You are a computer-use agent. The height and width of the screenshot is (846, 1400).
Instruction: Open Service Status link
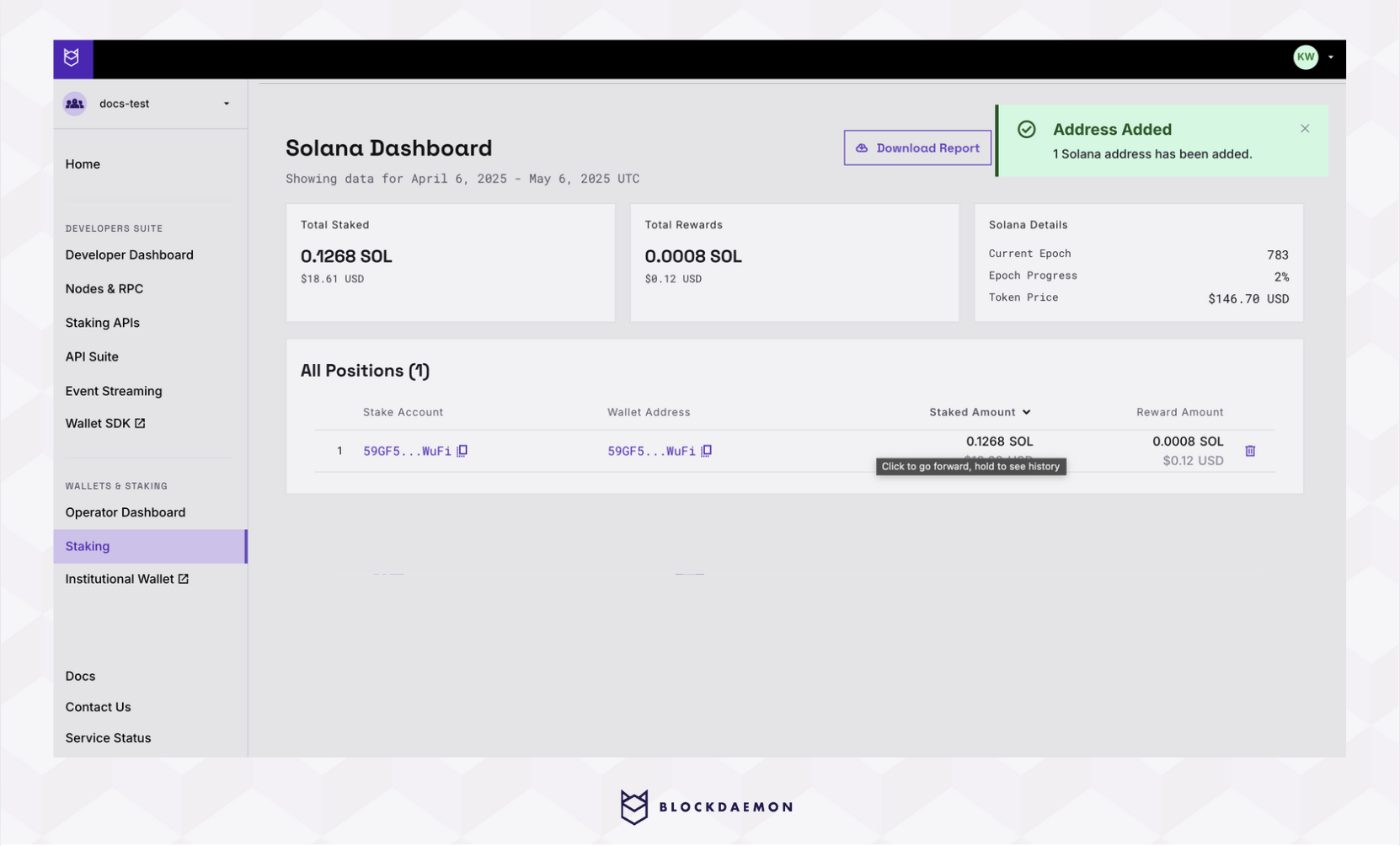point(108,738)
